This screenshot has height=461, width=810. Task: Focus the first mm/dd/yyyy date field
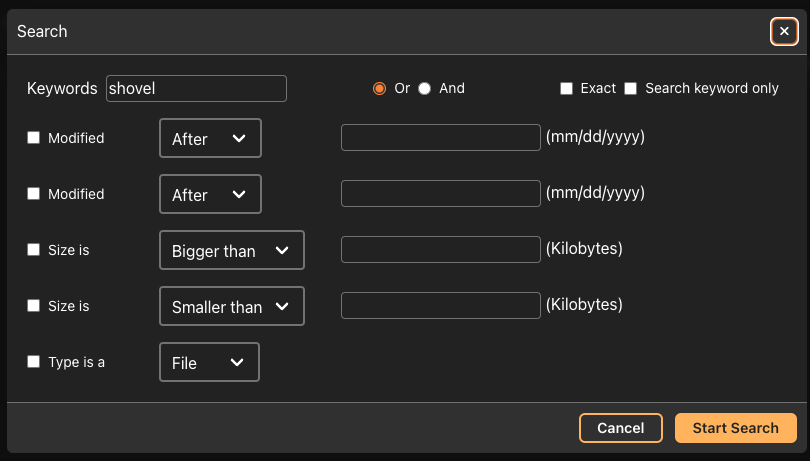[441, 137]
